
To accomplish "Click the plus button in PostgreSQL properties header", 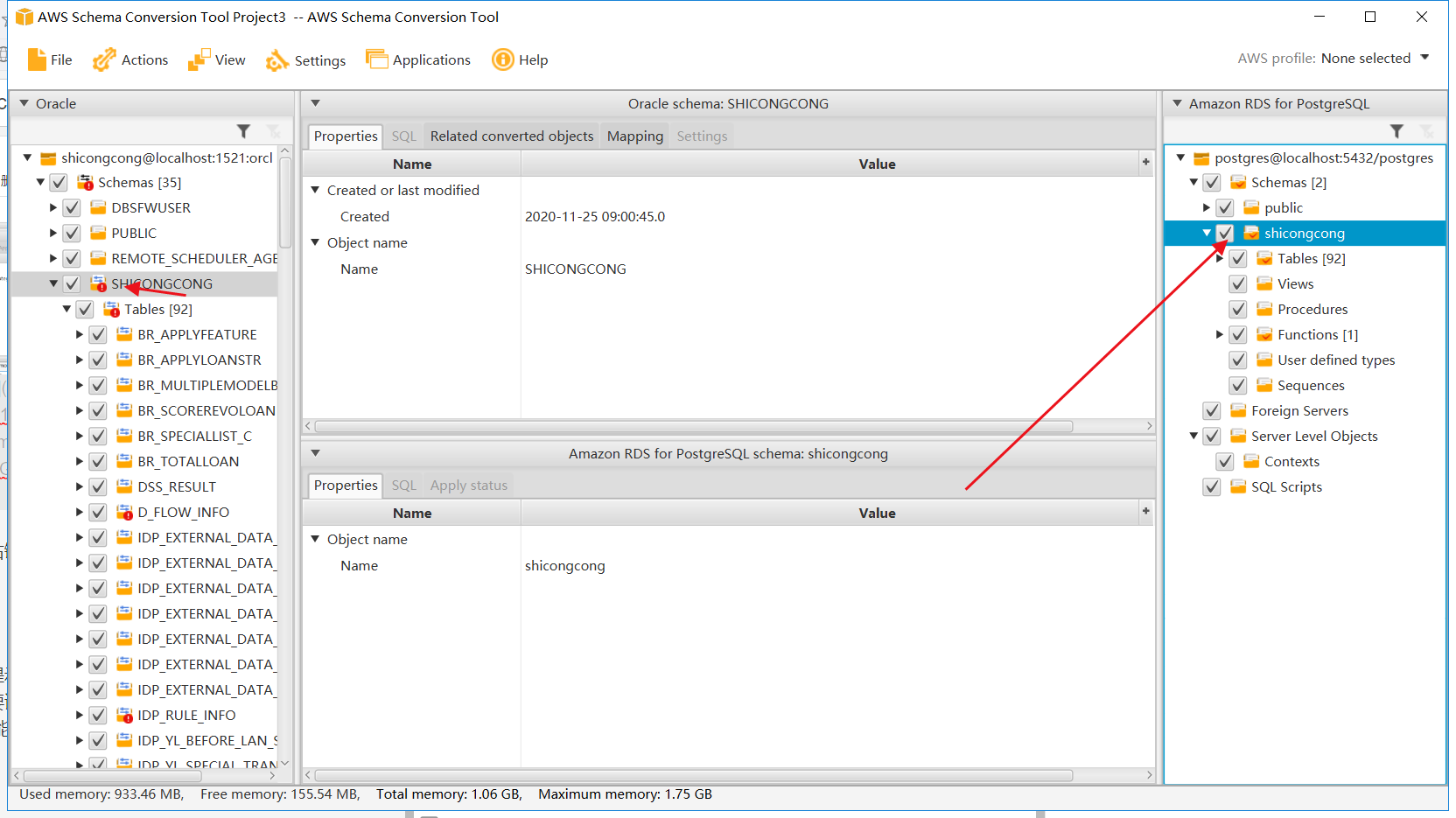I will (x=1146, y=511).
